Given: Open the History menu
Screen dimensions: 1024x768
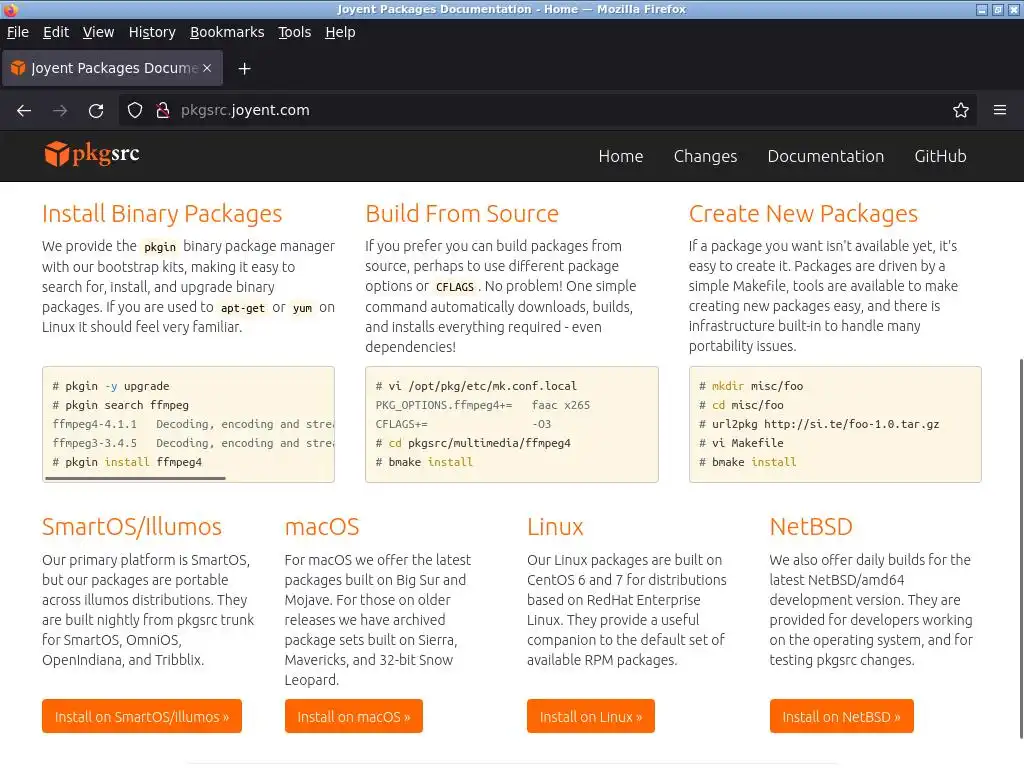Looking at the screenshot, I should tap(152, 32).
